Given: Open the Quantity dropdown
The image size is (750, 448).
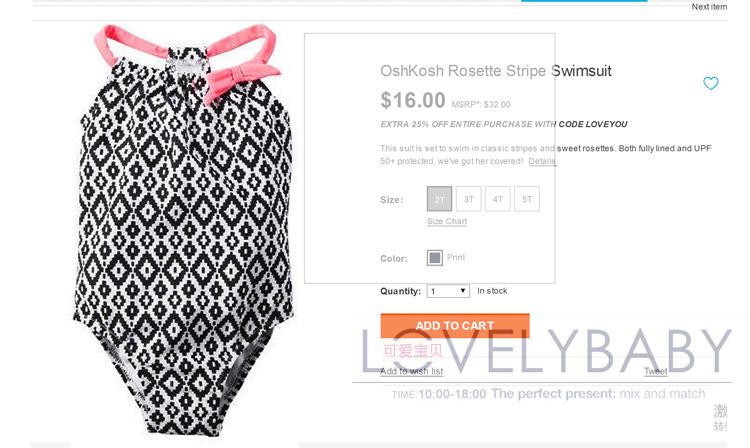Looking at the screenshot, I should pos(448,291).
